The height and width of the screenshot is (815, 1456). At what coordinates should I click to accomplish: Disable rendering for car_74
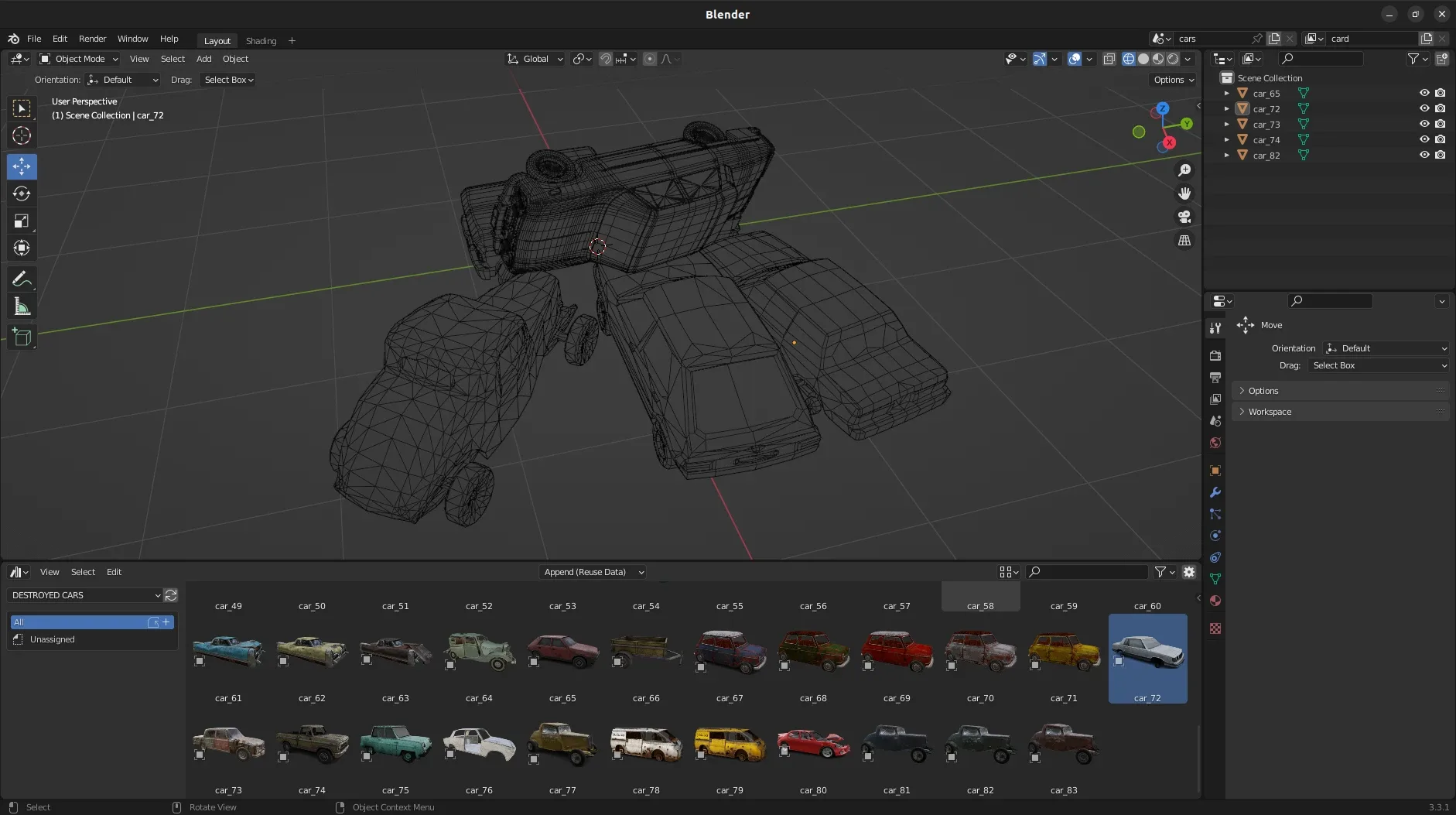(x=1440, y=139)
